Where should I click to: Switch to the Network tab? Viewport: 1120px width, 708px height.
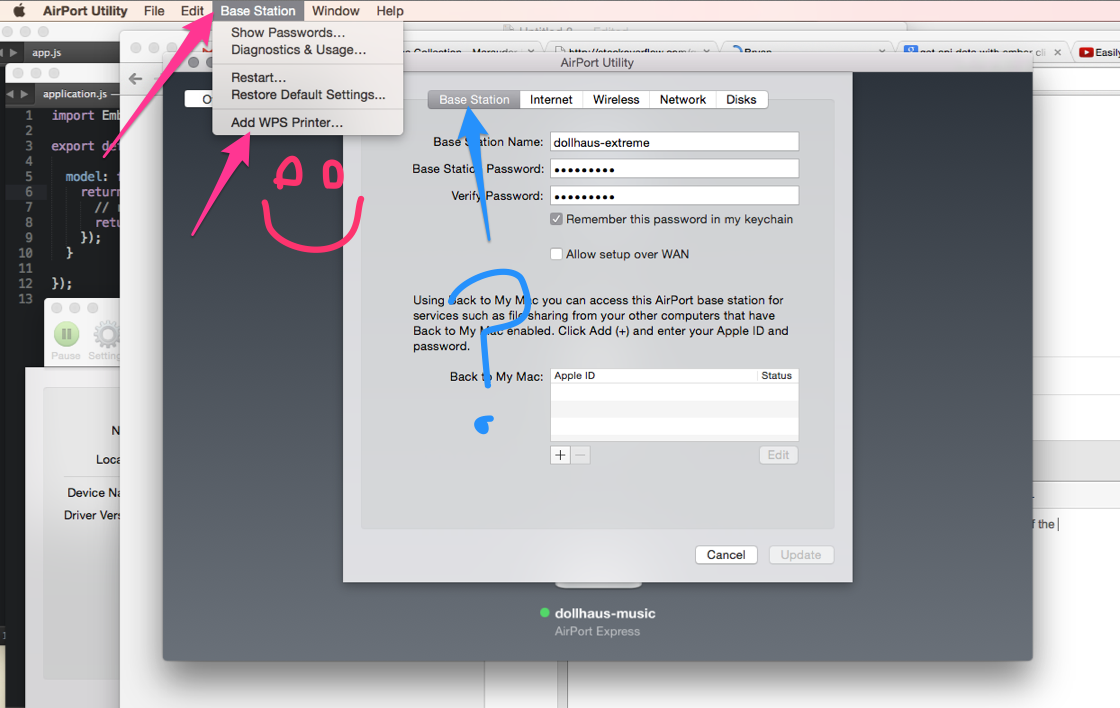pos(682,99)
